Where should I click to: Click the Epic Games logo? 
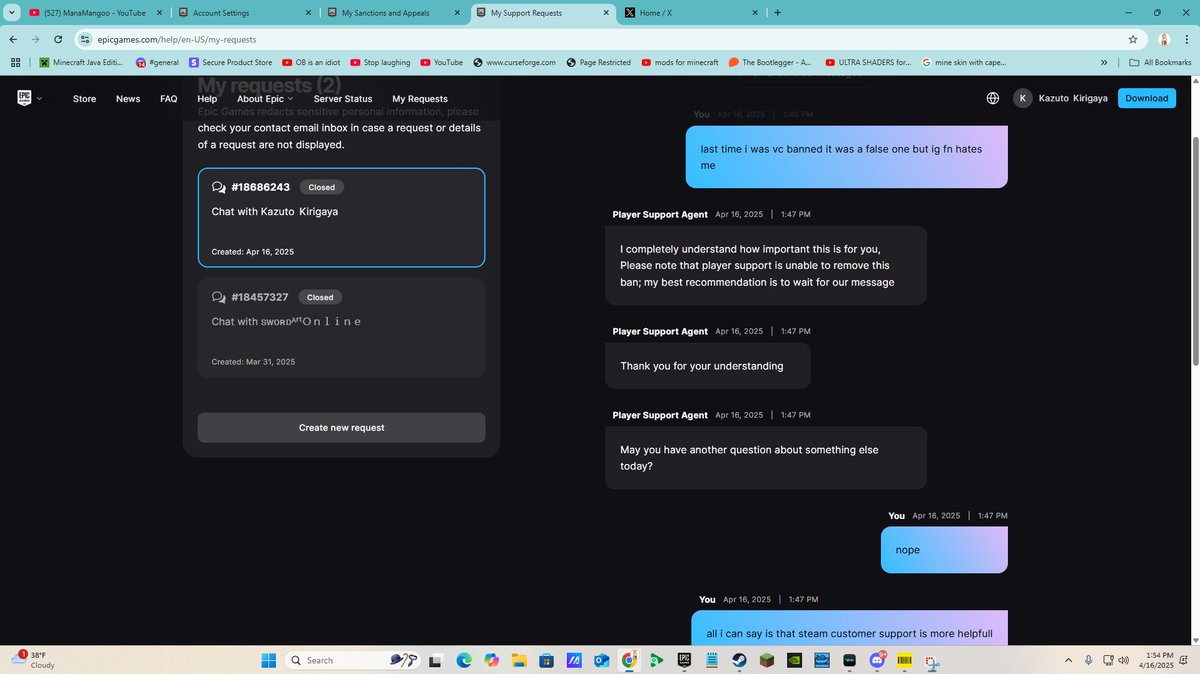[x=24, y=98]
